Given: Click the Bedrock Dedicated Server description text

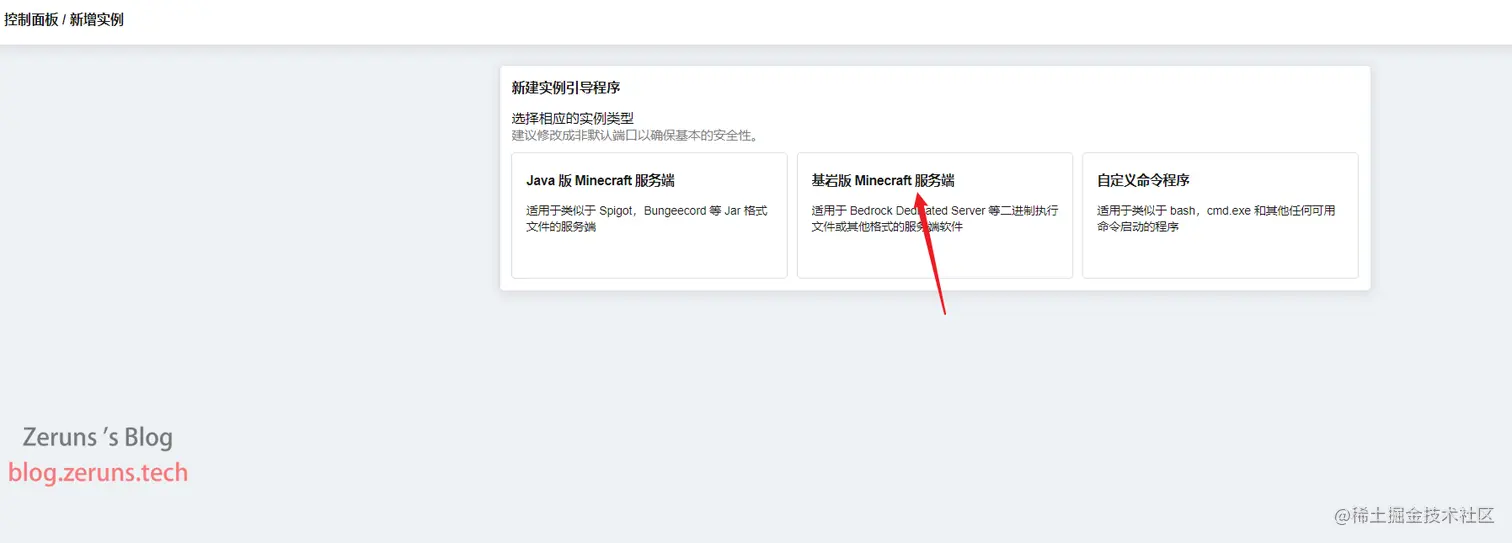Looking at the screenshot, I should tap(934, 219).
